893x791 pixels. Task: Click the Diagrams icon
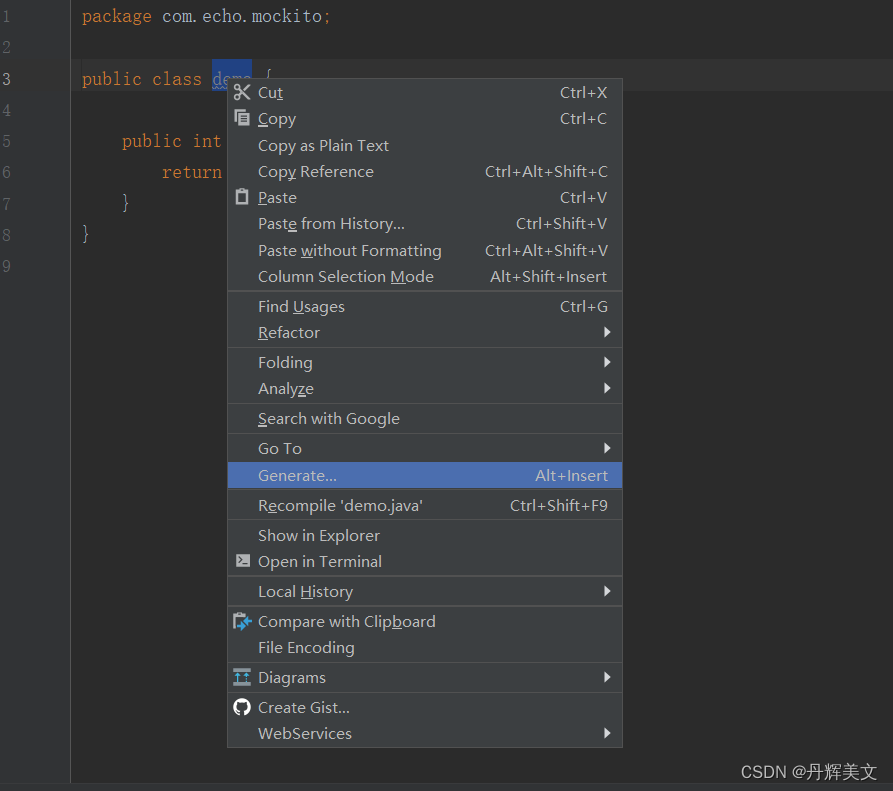click(x=242, y=677)
